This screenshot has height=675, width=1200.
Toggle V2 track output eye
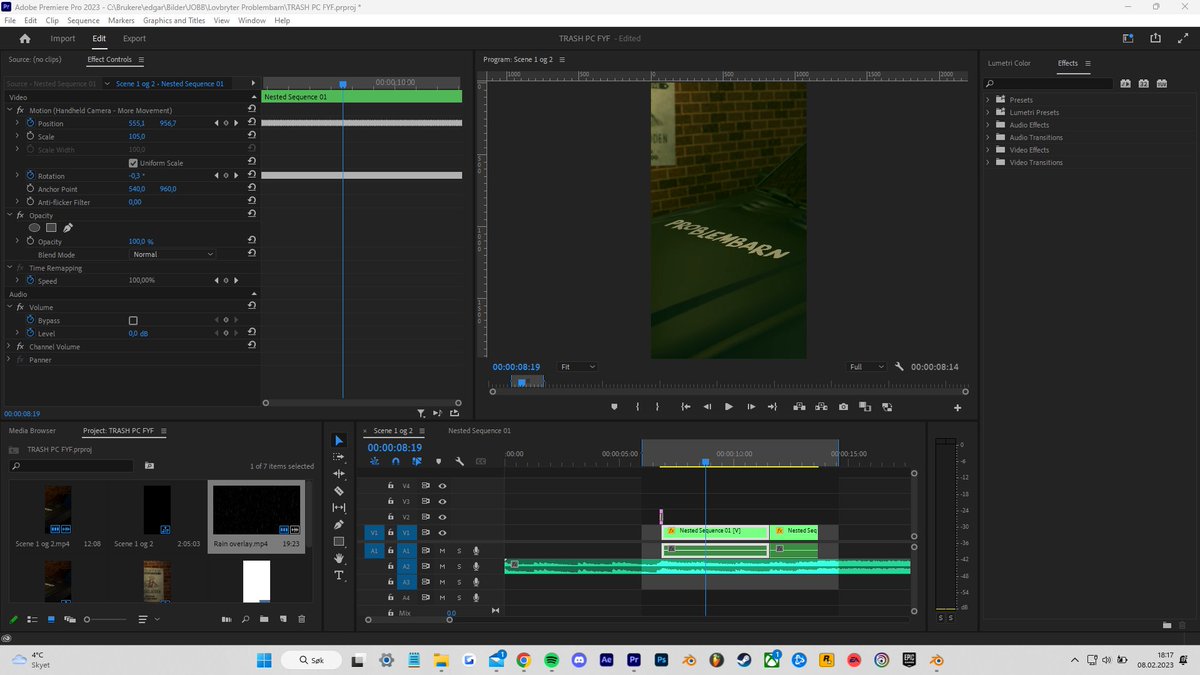442,517
